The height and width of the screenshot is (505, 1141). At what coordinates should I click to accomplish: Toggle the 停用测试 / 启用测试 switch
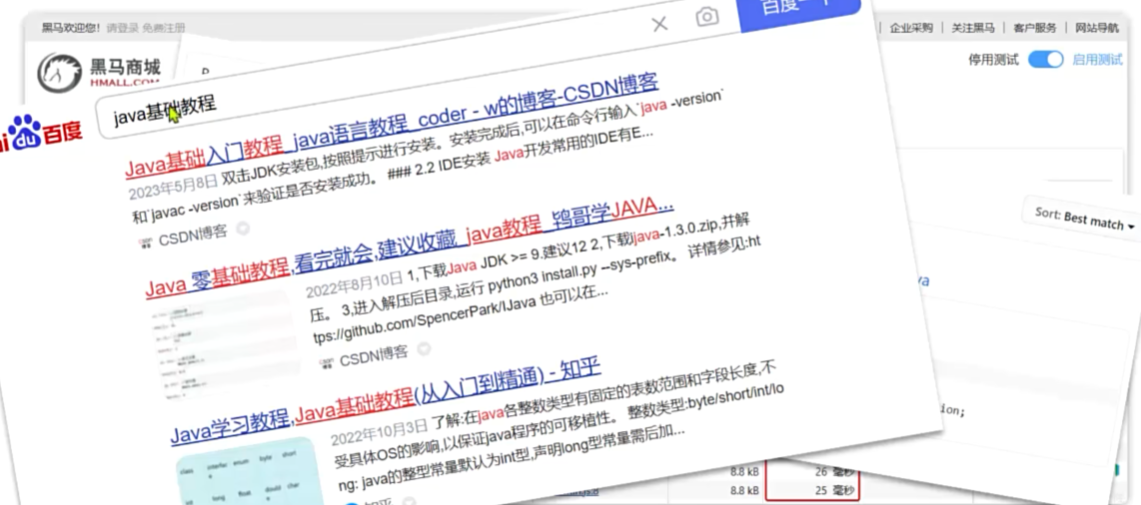(x=1046, y=60)
